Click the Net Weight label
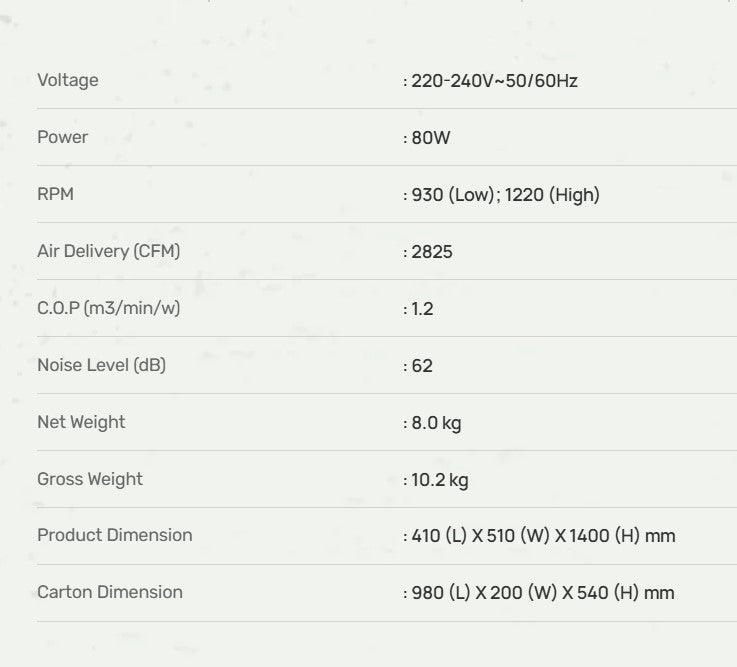737x667 pixels. click(81, 422)
